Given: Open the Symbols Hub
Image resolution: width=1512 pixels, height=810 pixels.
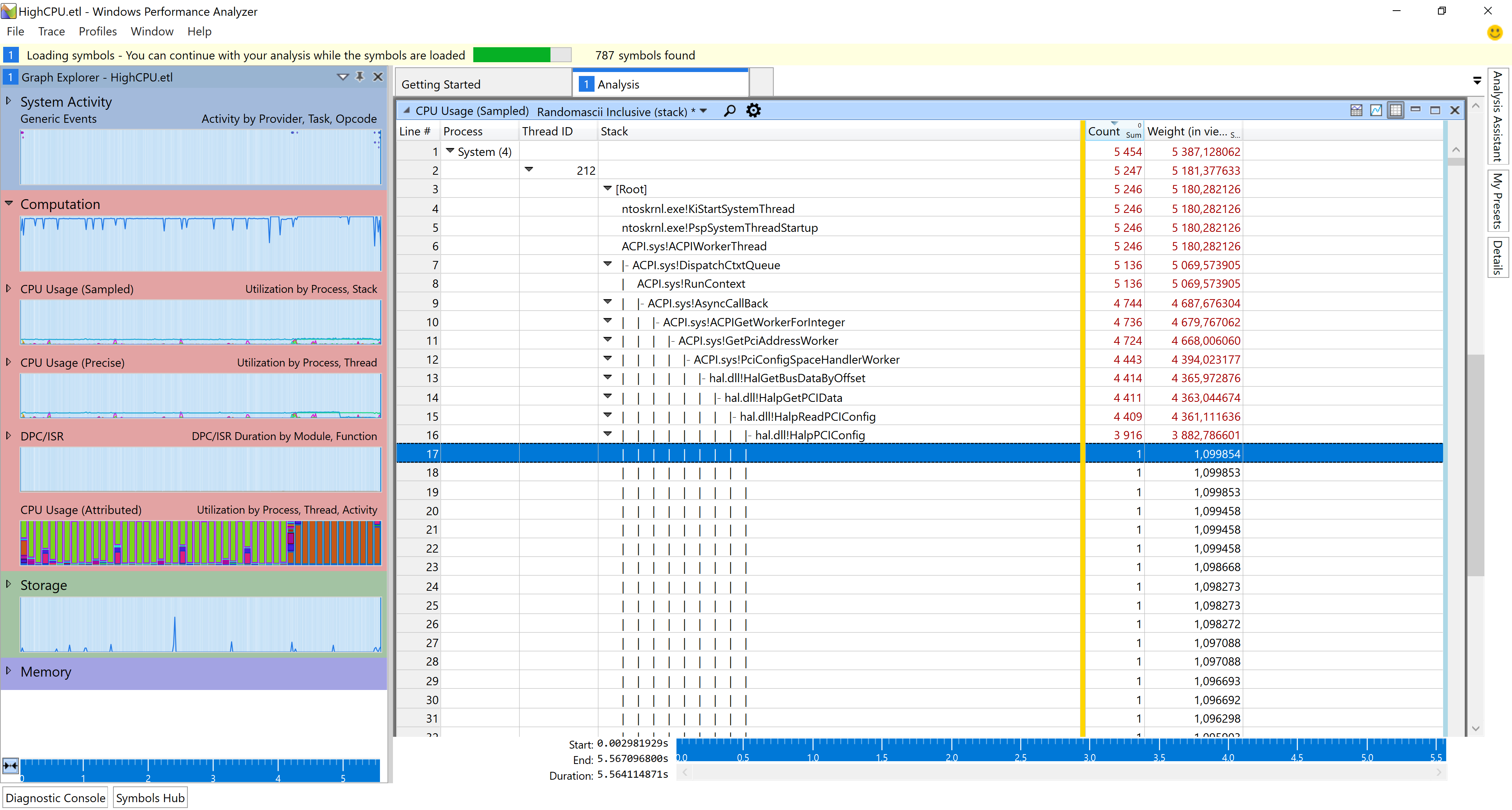Looking at the screenshot, I should tap(150, 798).
